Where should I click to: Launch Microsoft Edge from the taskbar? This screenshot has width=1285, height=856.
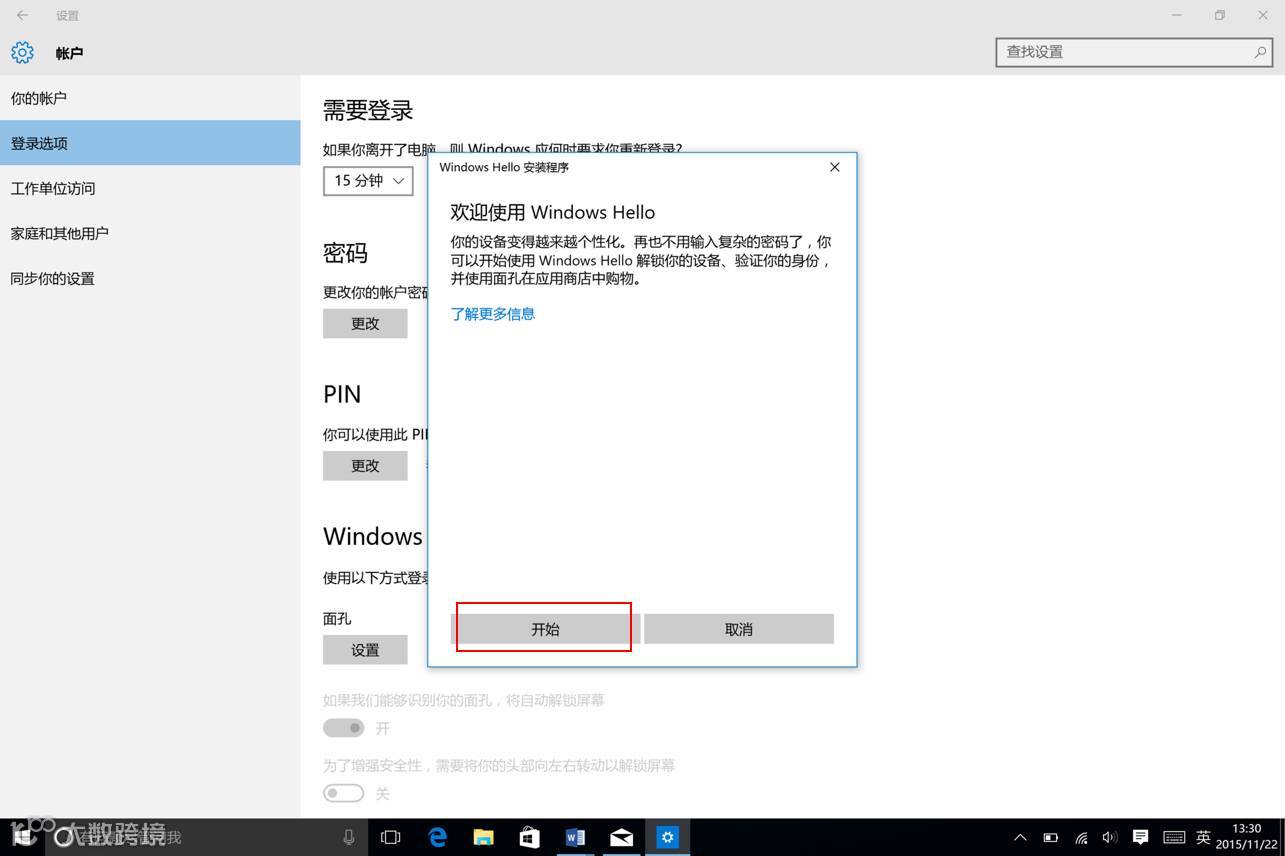point(437,837)
